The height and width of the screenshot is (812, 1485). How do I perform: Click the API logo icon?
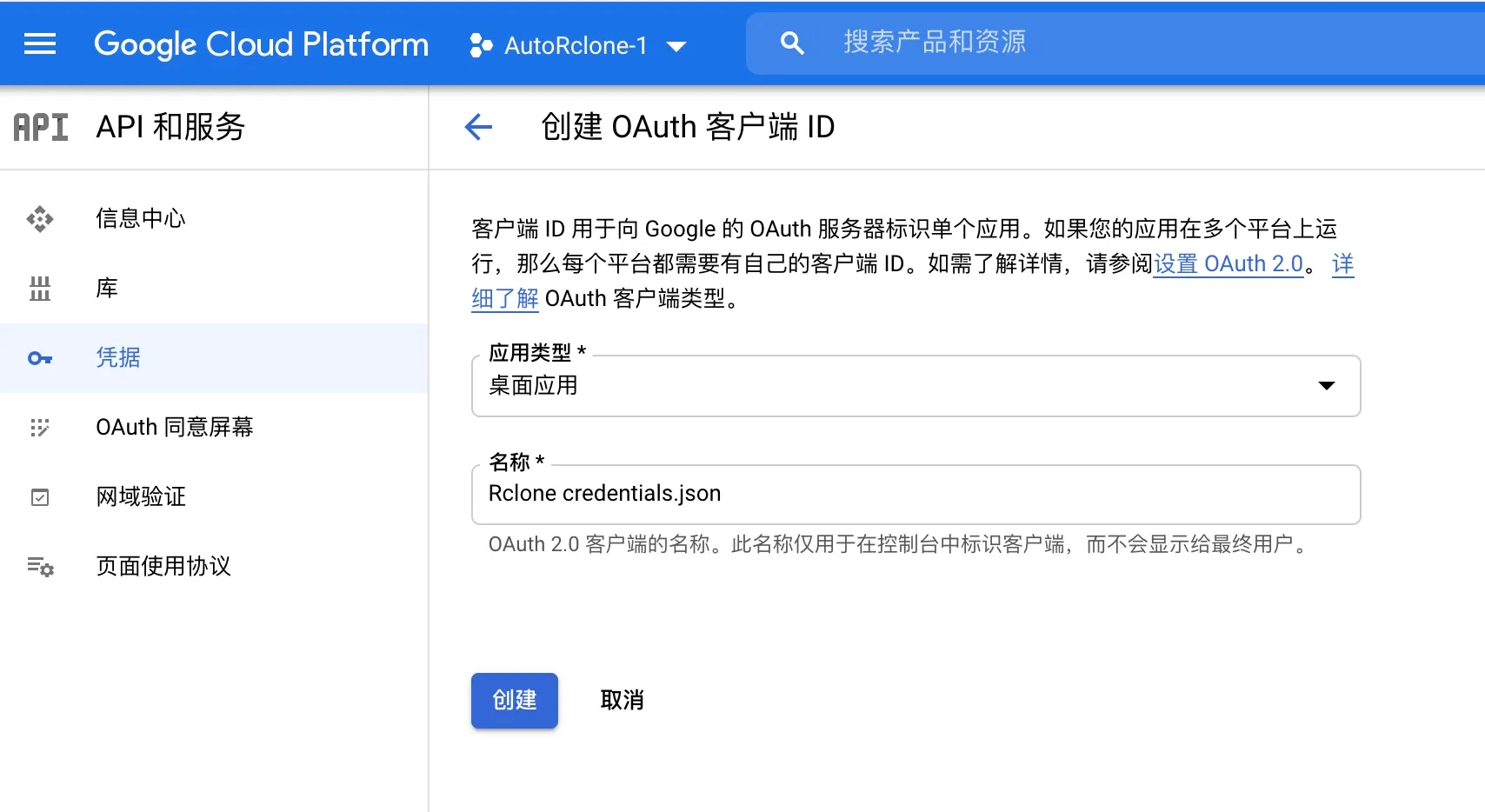pyautogui.click(x=41, y=127)
